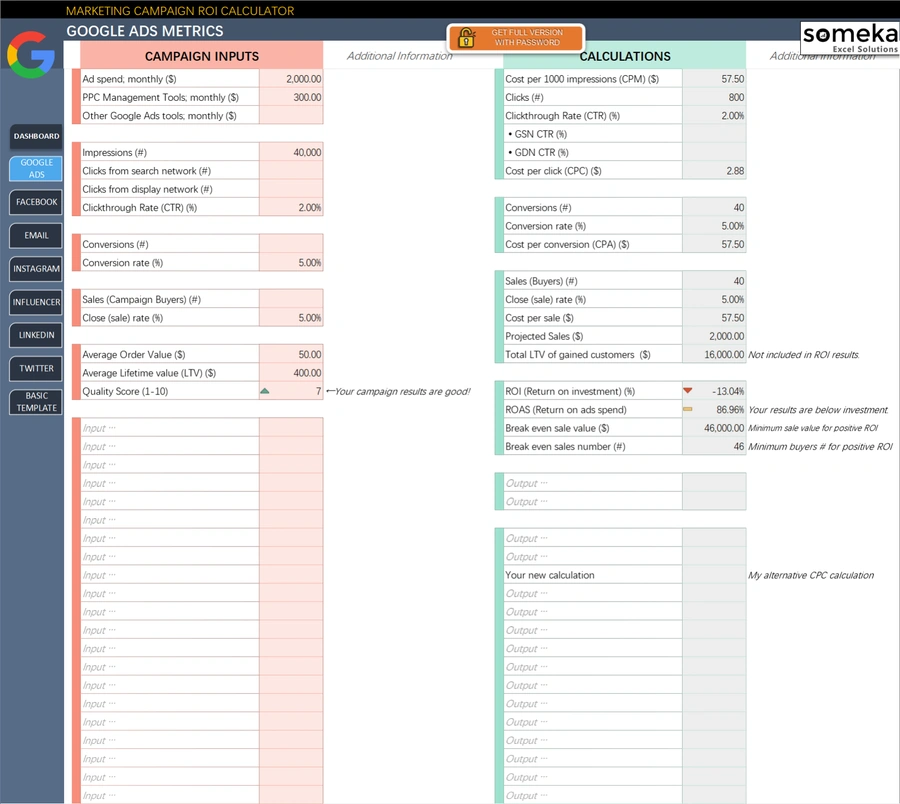Click Break even sale value 46,000.00
The width and height of the screenshot is (900, 804).
(714, 428)
